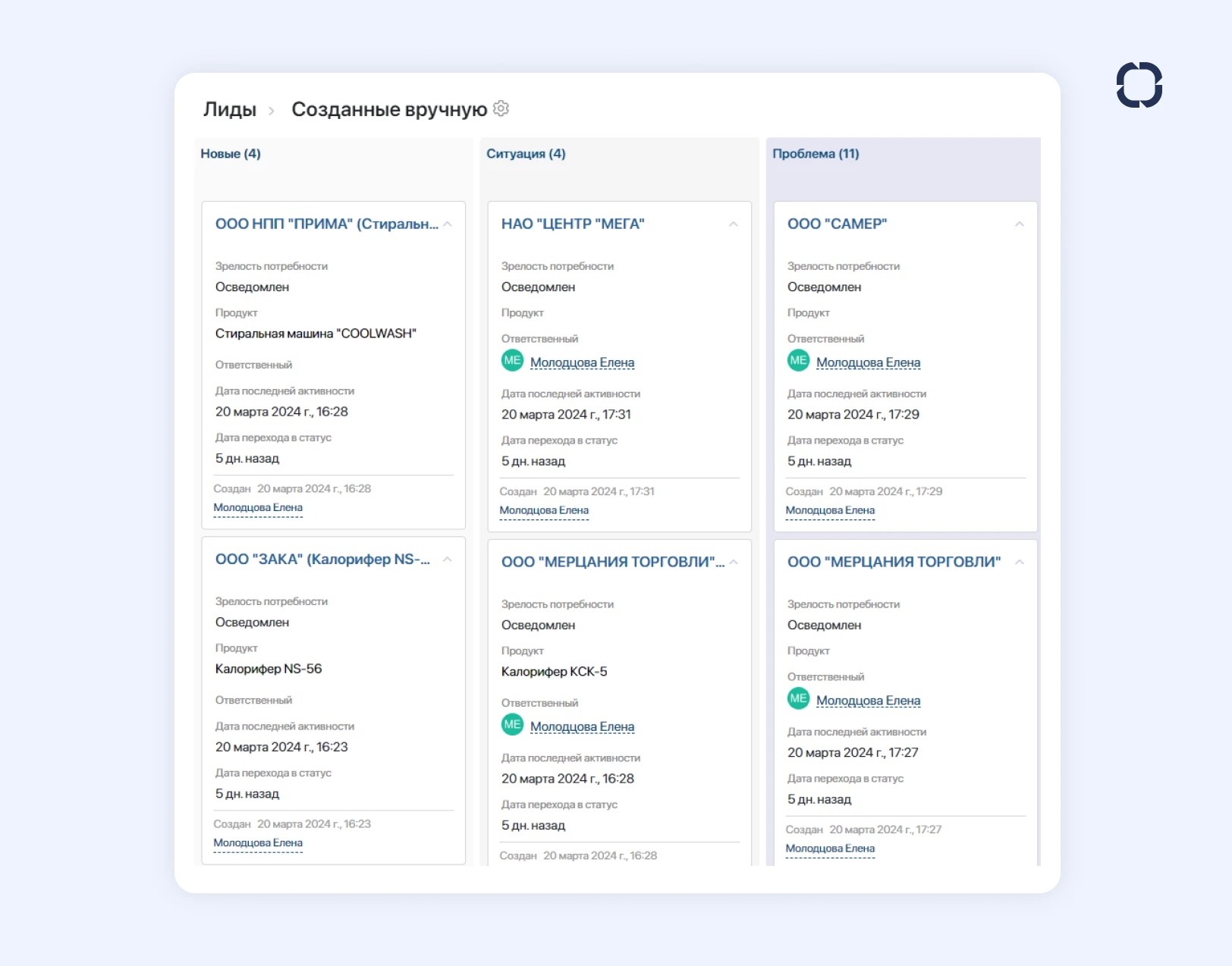Open lead ООО НПП ПРИМА title
The height and width of the screenshot is (966, 1232).
[x=326, y=224]
